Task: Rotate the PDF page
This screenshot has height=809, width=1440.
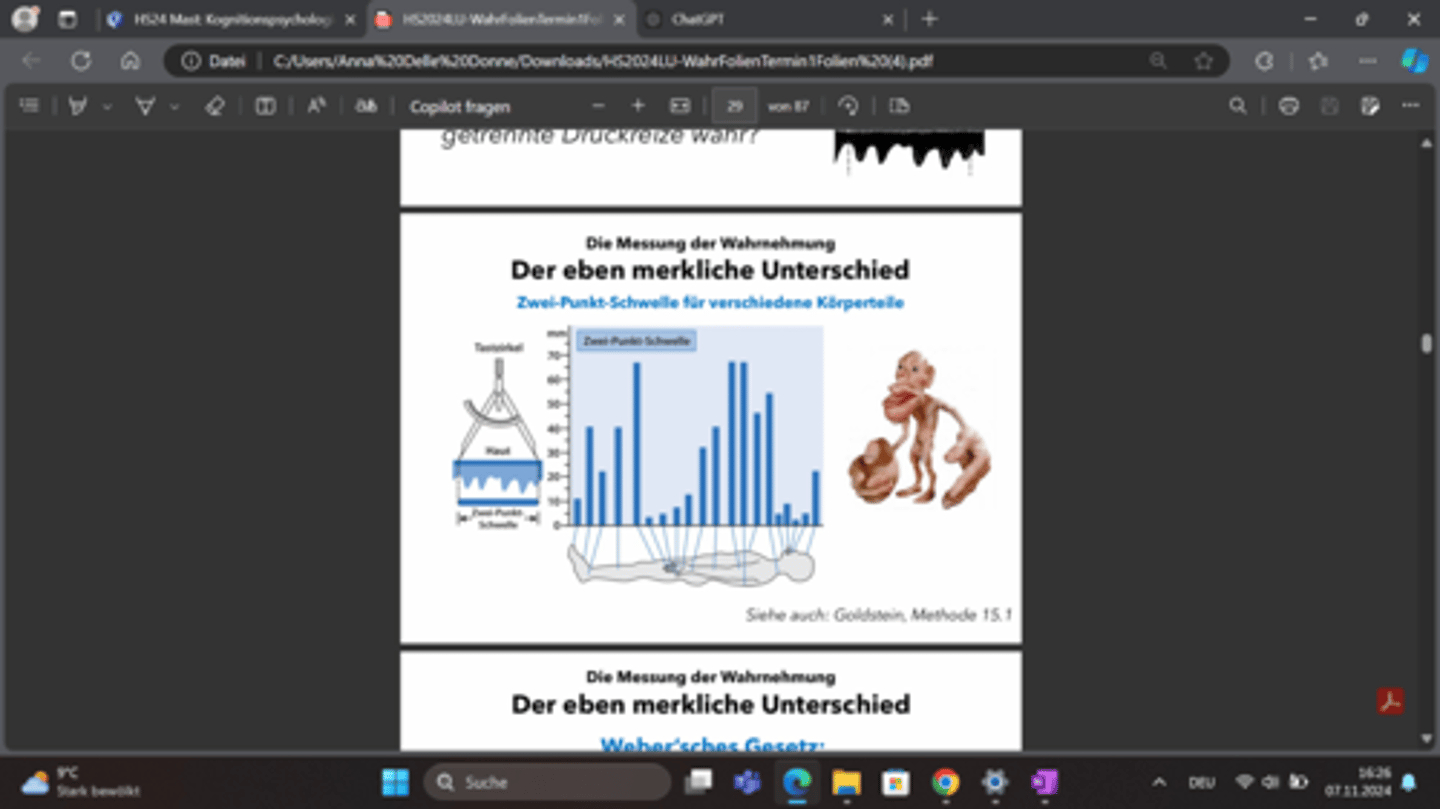Action: coord(849,106)
